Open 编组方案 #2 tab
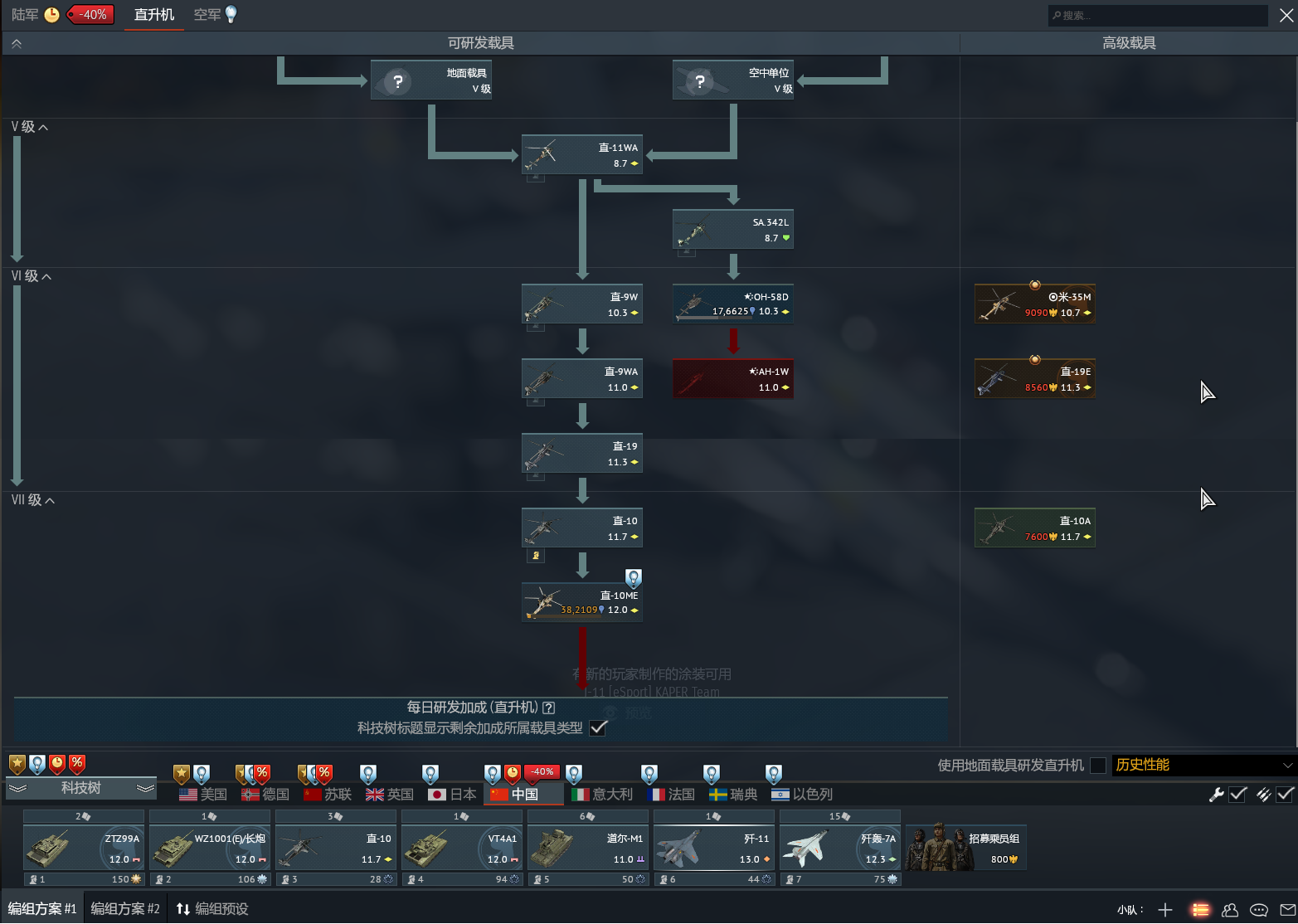1298x924 pixels. (125, 909)
